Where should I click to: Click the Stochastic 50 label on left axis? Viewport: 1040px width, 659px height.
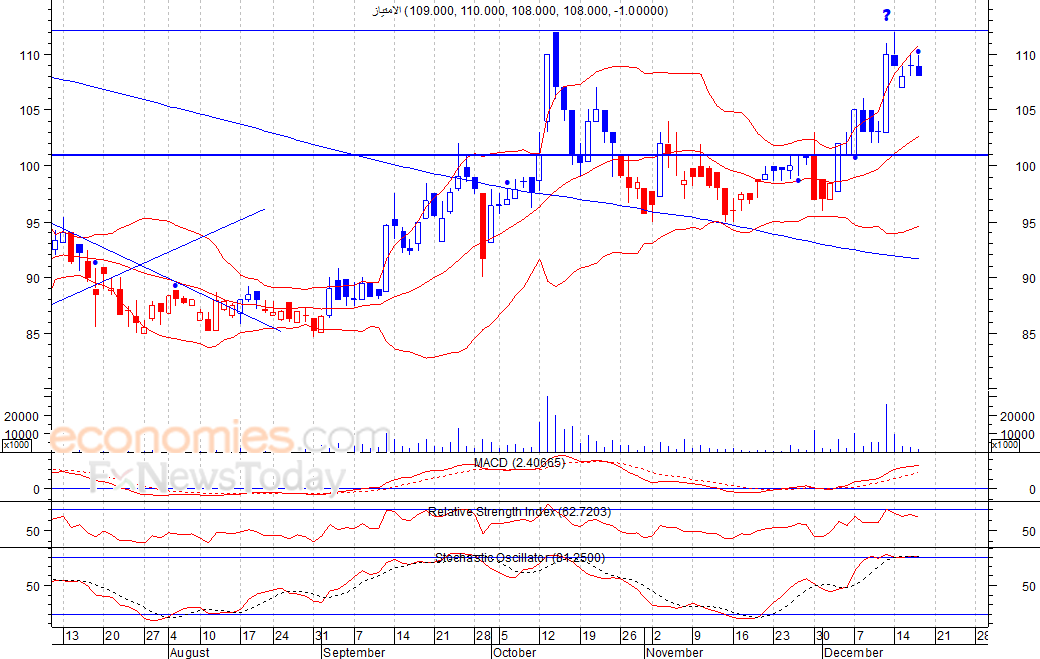click(x=33, y=586)
